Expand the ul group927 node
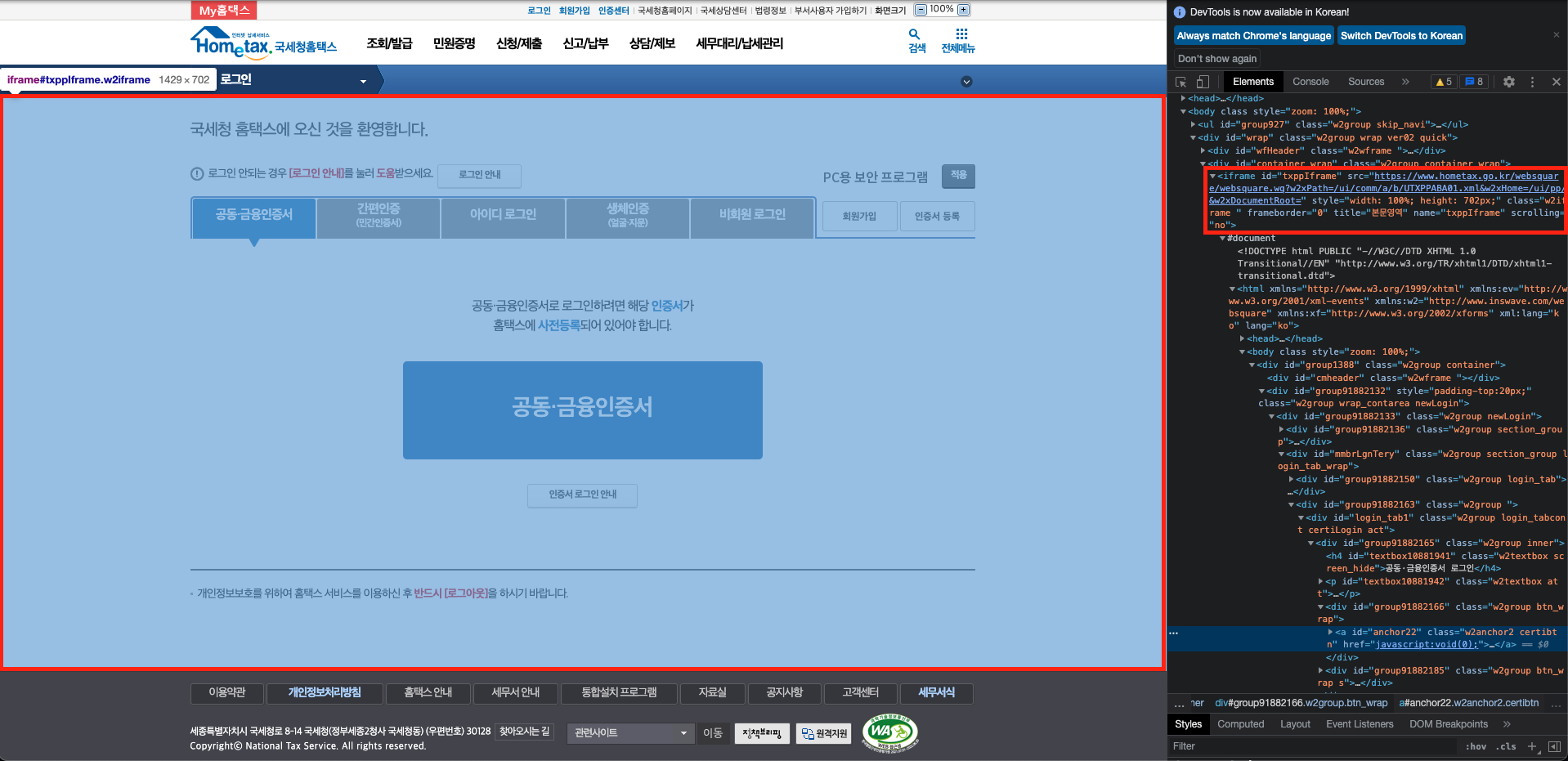Image resolution: width=1568 pixels, height=761 pixels. [x=1193, y=124]
